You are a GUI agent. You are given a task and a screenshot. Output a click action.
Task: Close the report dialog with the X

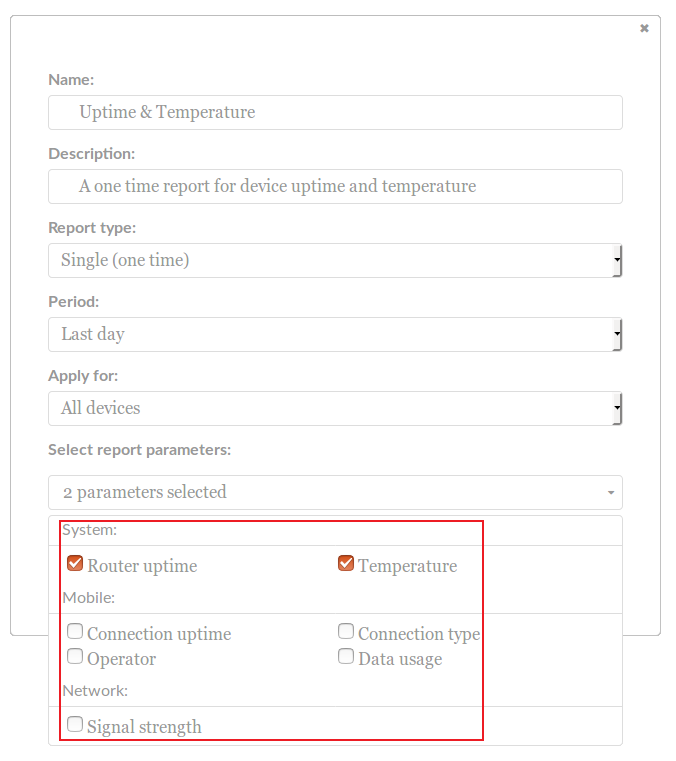tap(644, 28)
